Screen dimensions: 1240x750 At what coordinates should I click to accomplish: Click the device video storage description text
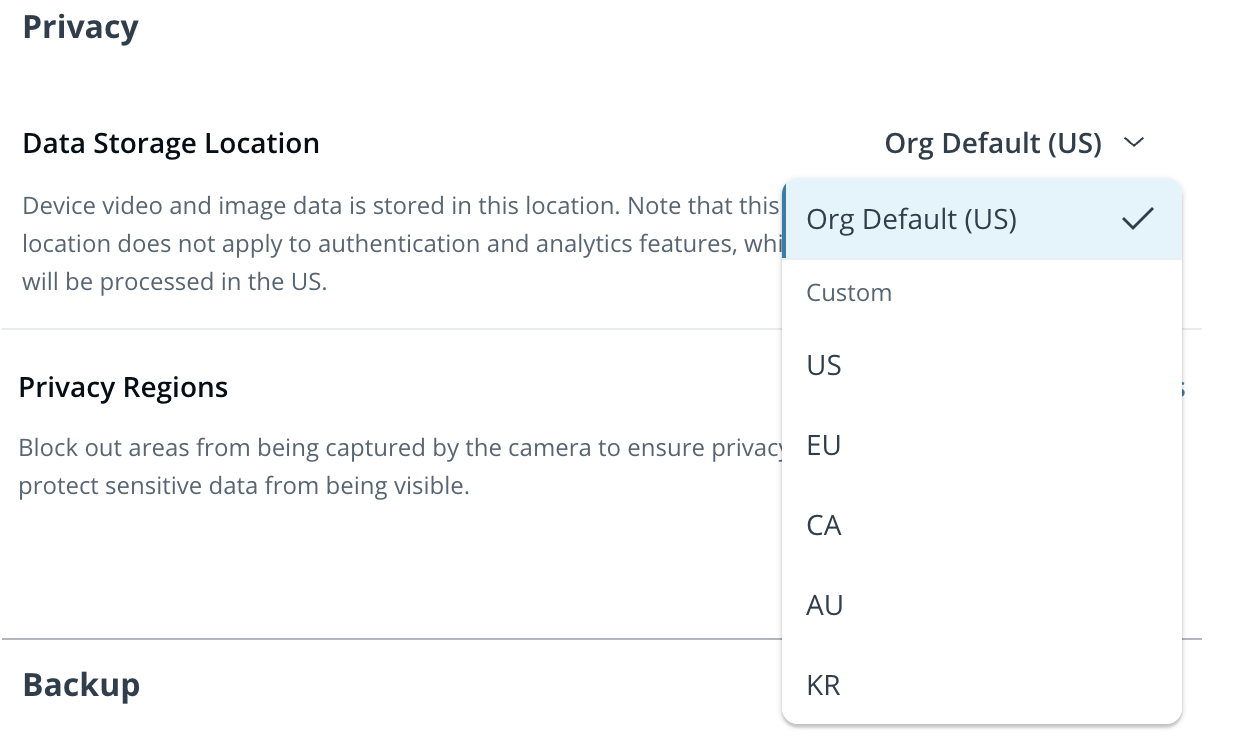click(400, 207)
